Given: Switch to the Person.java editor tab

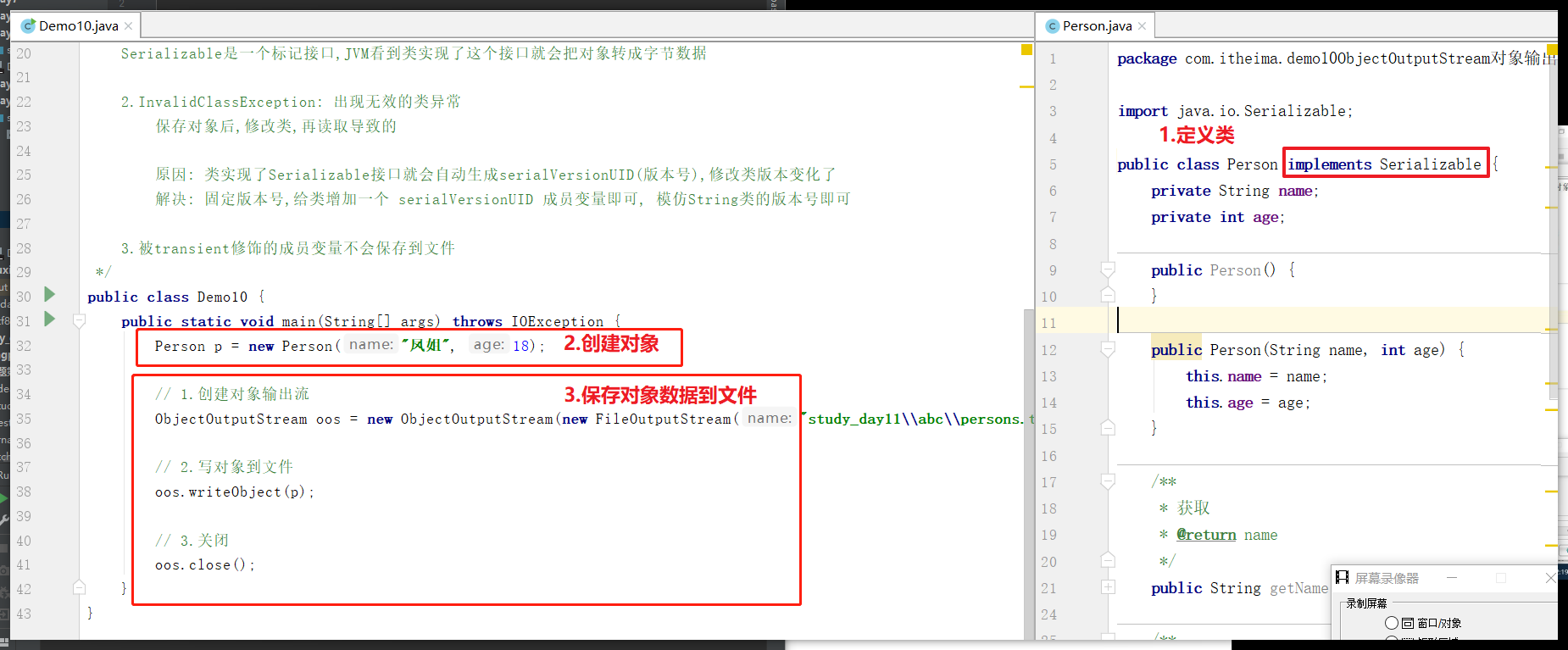Looking at the screenshot, I should [1097, 26].
